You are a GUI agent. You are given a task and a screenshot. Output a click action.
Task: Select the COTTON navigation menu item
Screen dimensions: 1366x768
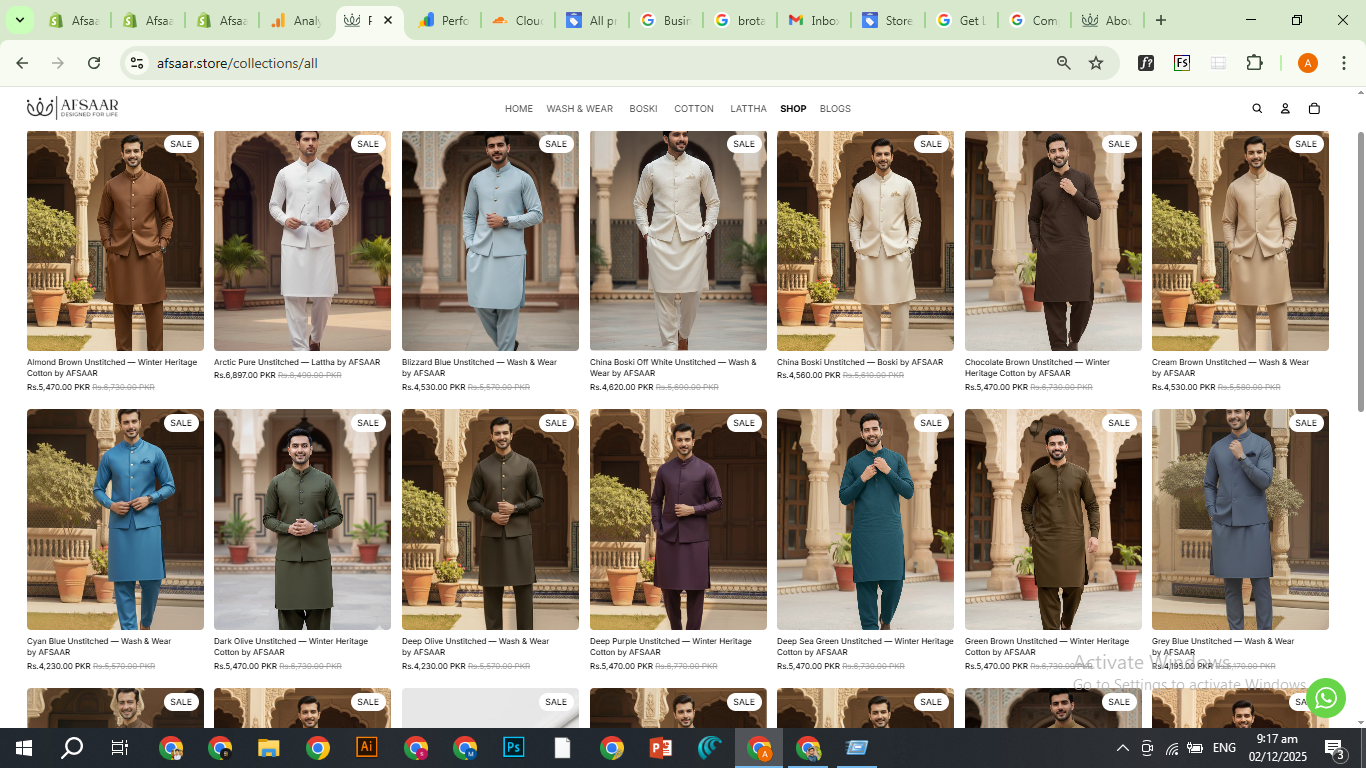pos(693,108)
